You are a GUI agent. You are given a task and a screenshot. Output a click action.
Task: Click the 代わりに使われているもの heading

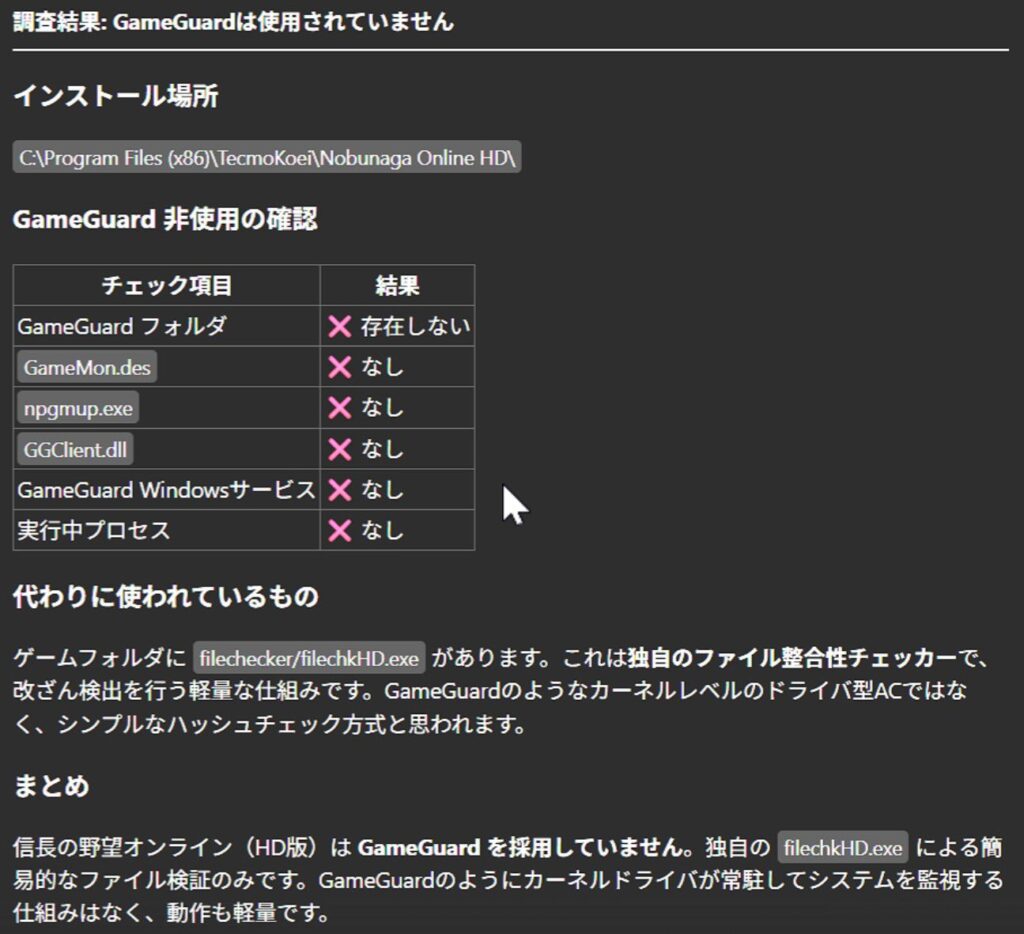tap(166, 597)
